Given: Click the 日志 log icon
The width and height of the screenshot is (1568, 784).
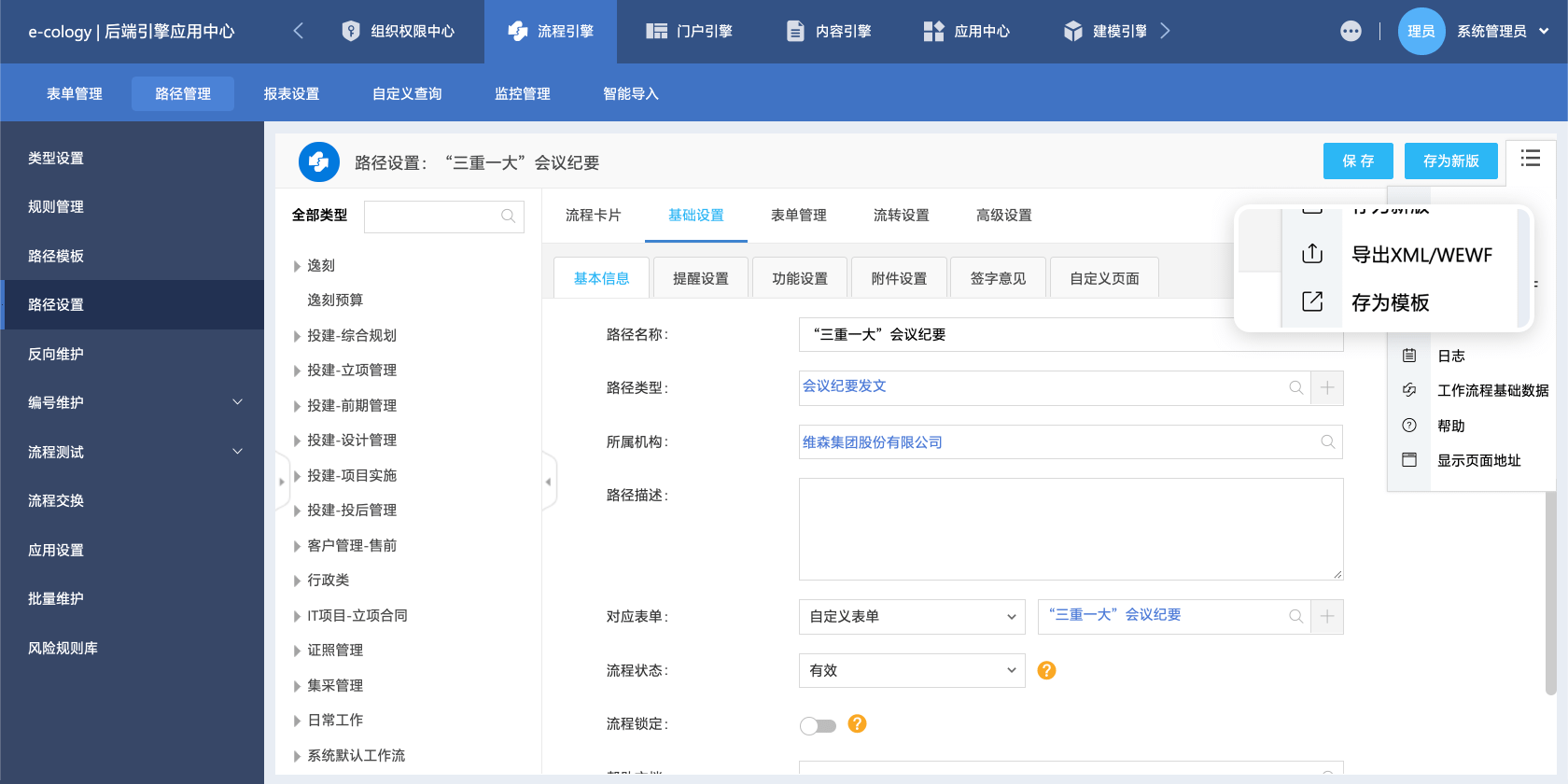Looking at the screenshot, I should [1409, 356].
